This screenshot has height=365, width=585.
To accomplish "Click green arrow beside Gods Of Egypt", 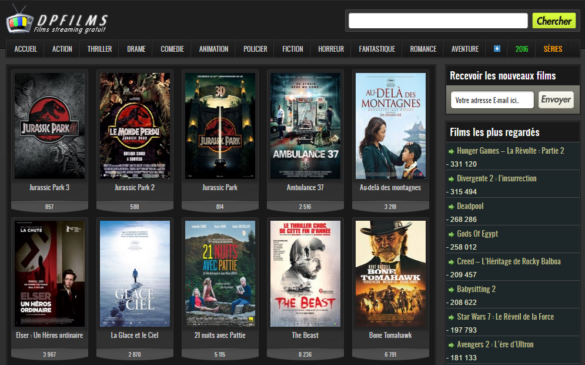I will (451, 234).
